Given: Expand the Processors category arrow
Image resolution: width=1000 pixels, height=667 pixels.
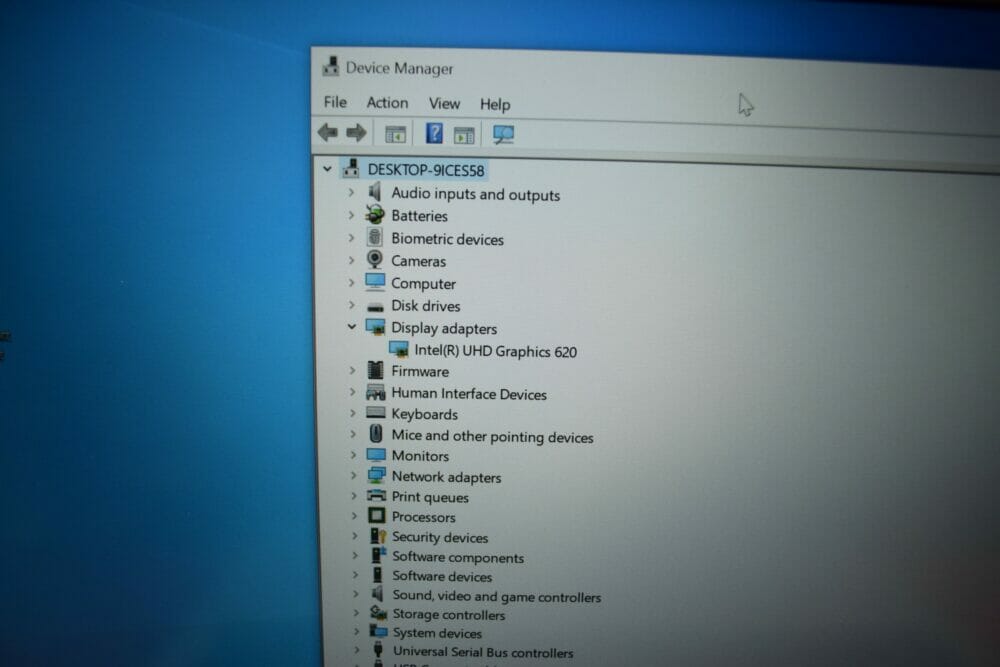Looking at the screenshot, I should pyautogui.click(x=354, y=515).
